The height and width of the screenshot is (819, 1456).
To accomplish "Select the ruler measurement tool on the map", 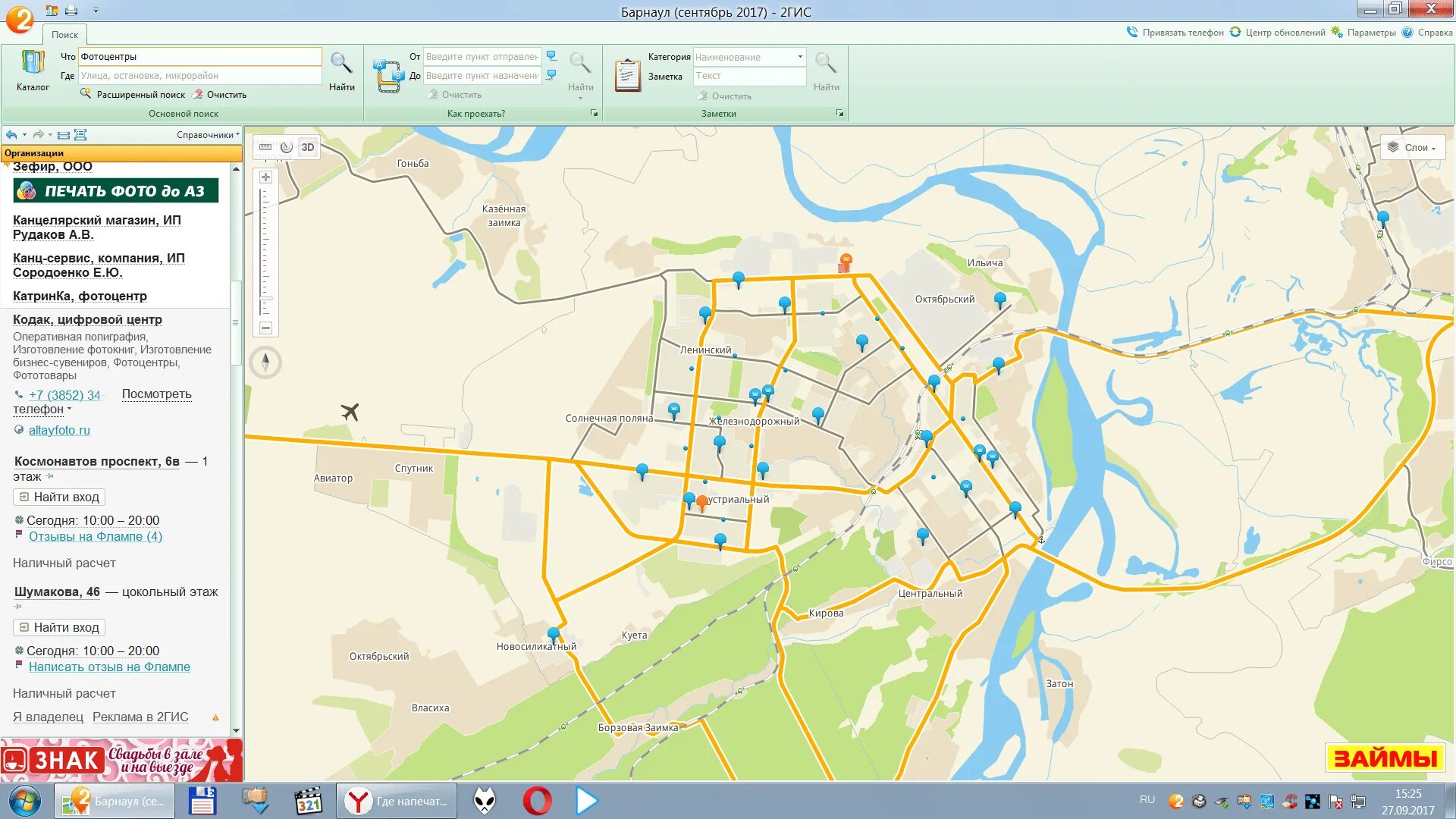I will (265, 147).
